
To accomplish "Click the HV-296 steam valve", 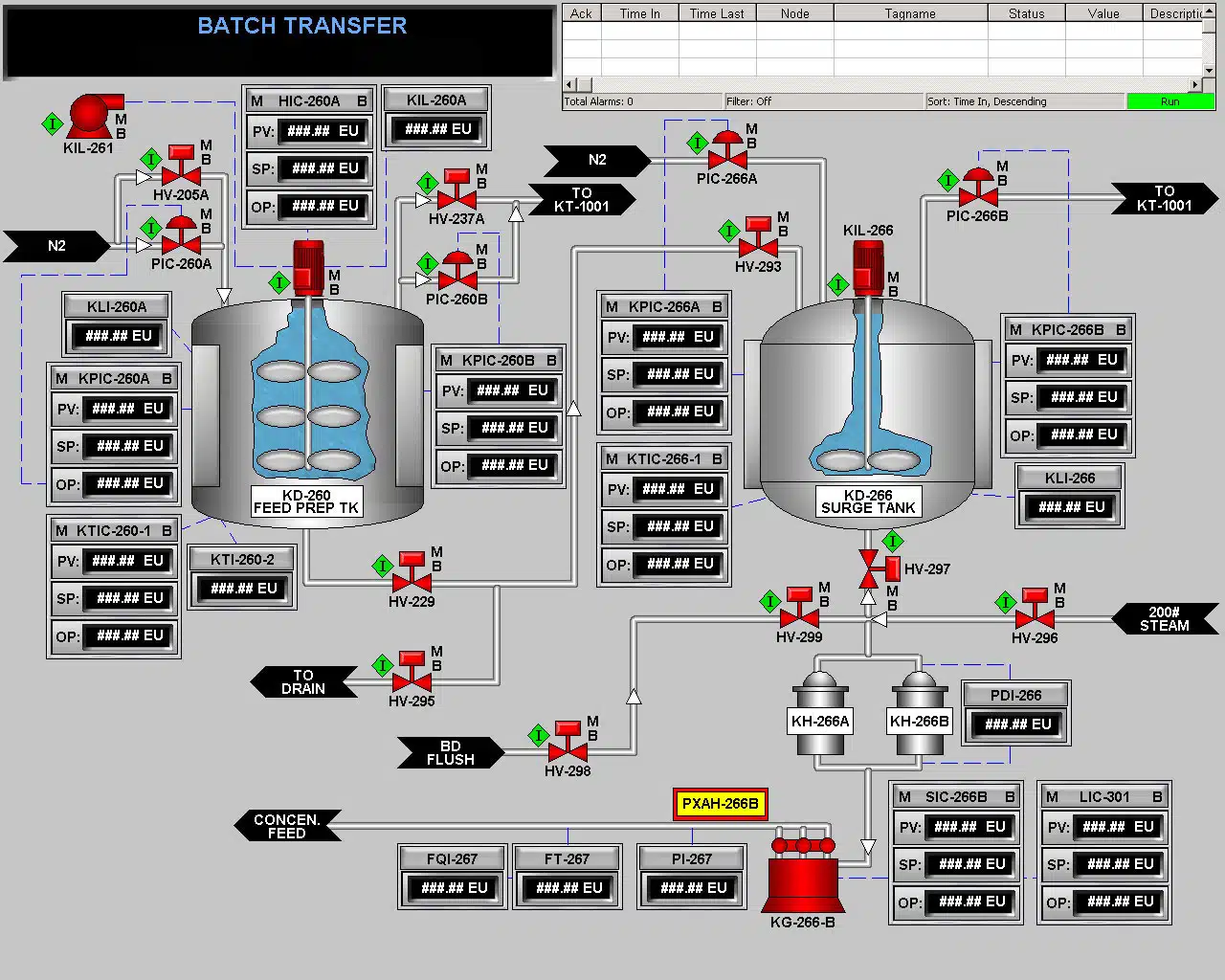I will [x=1035, y=612].
